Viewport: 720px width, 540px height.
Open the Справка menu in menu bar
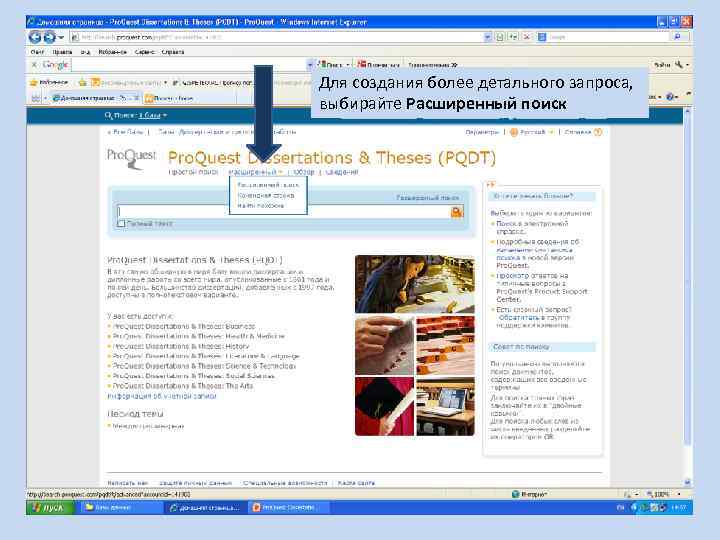coord(173,52)
